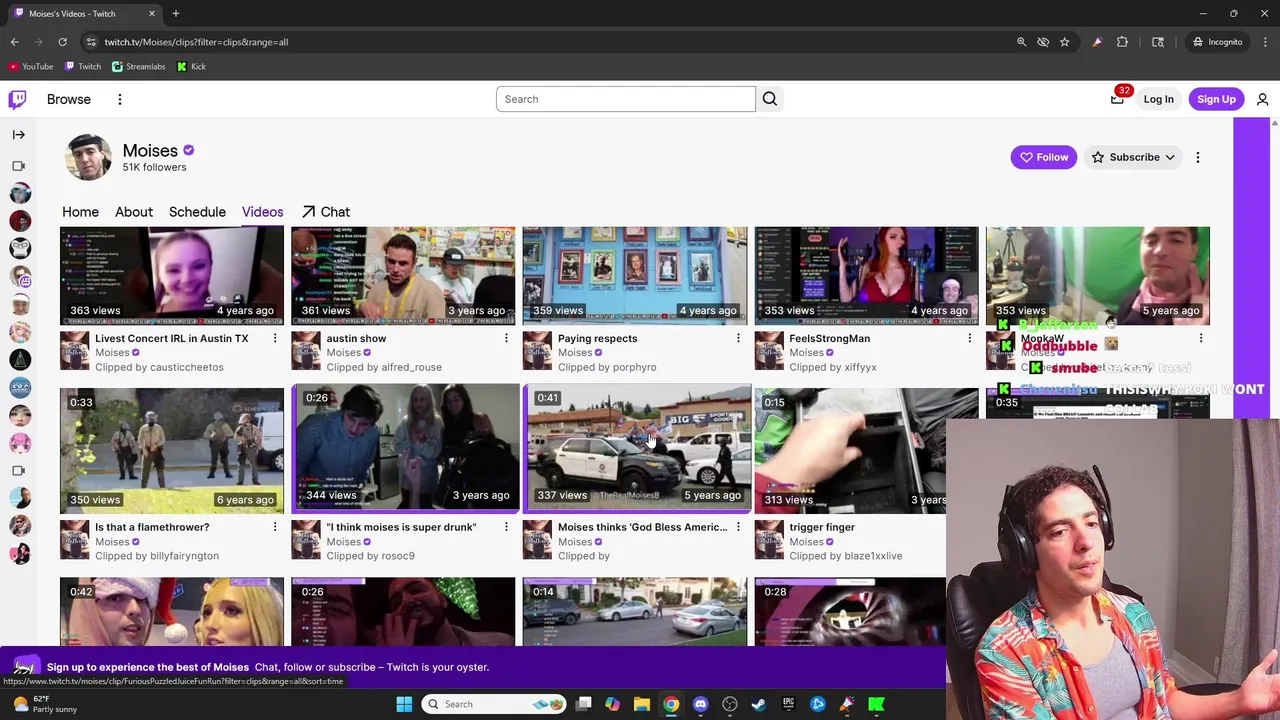
Task: Open the user account menu icon
Action: tap(1262, 99)
